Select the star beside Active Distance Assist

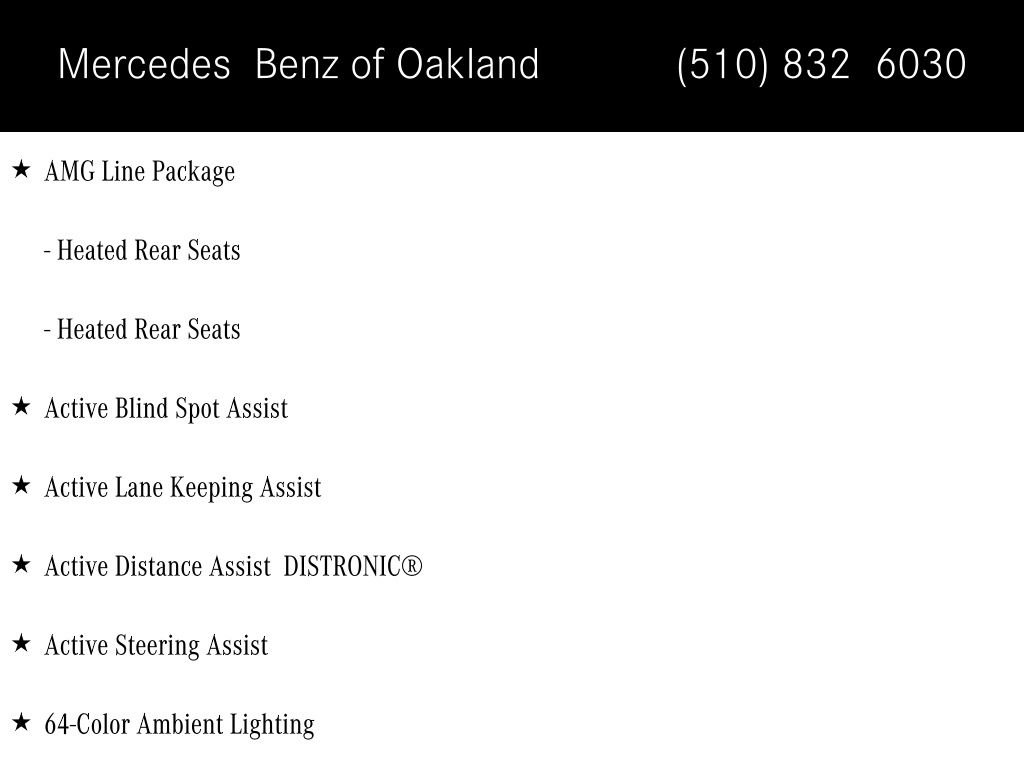click(x=21, y=564)
